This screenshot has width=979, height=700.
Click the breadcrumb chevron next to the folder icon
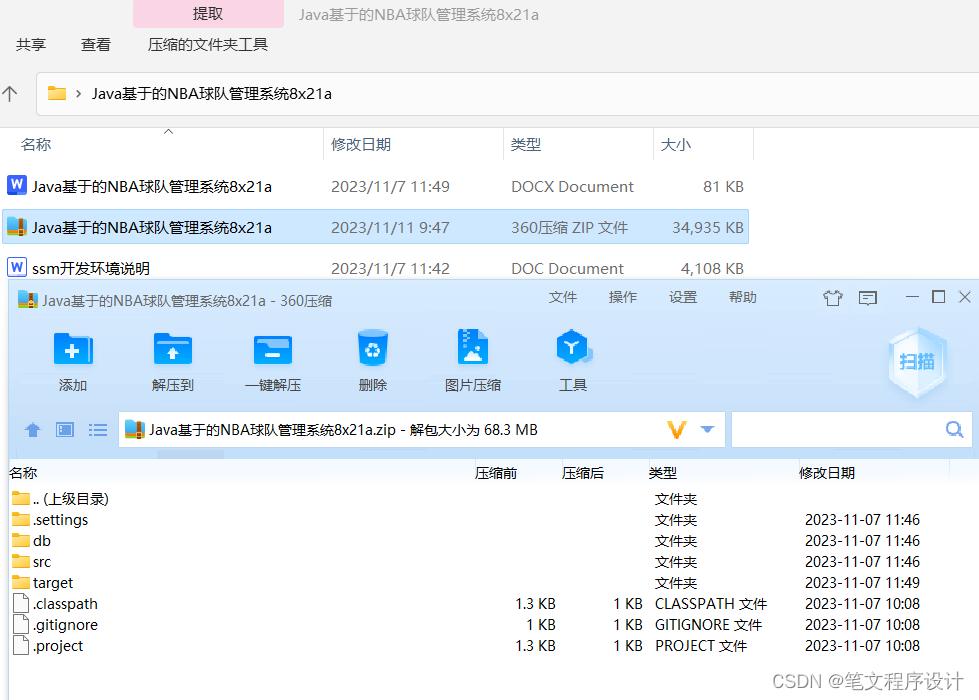pyautogui.click(x=78, y=93)
